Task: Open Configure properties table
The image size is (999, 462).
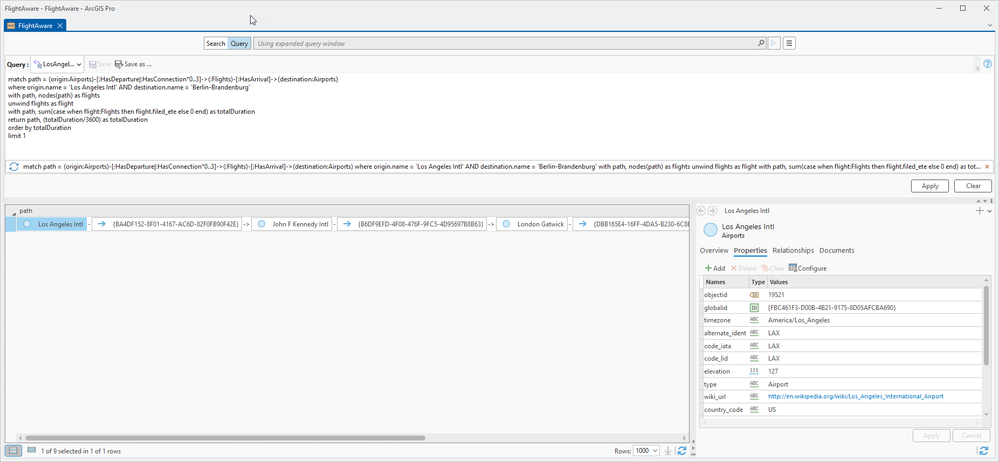Action: tap(807, 268)
